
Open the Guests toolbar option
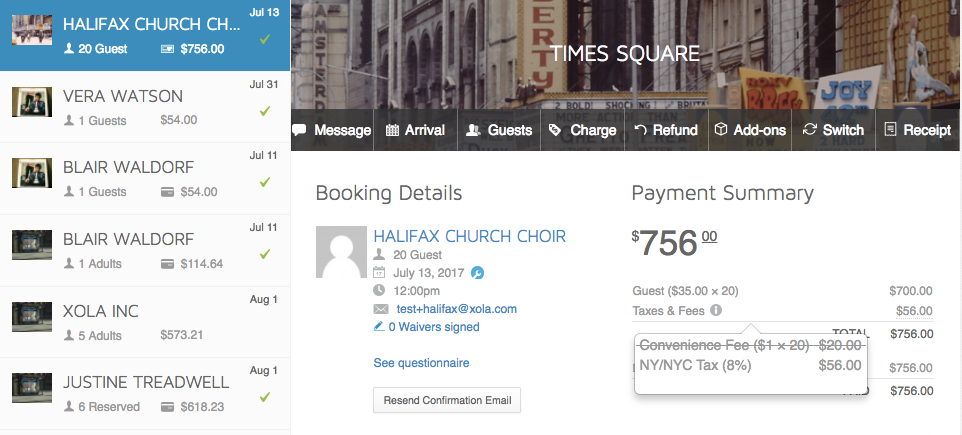[499, 130]
